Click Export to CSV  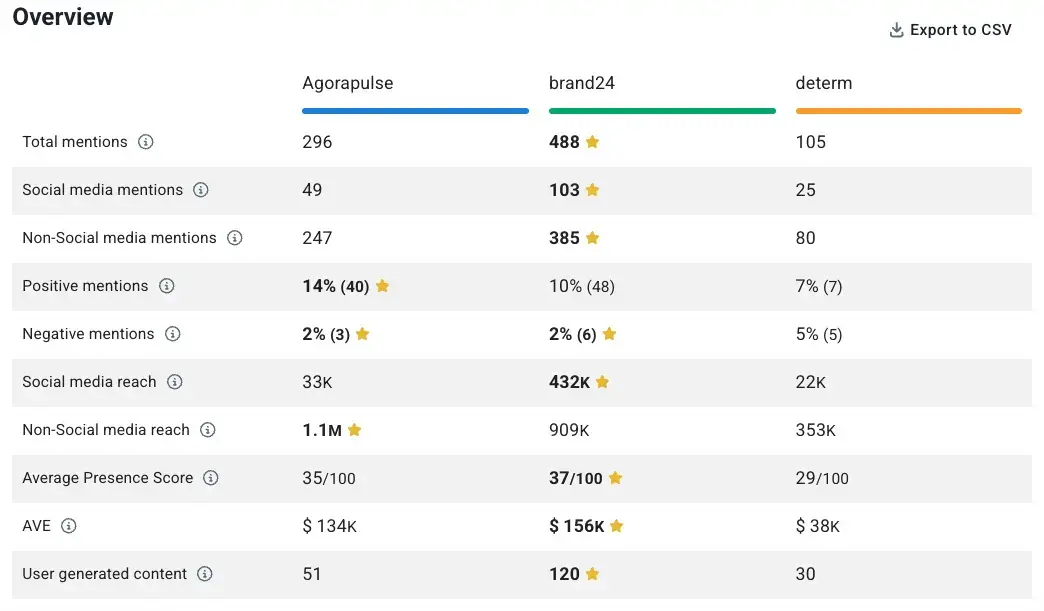point(960,30)
